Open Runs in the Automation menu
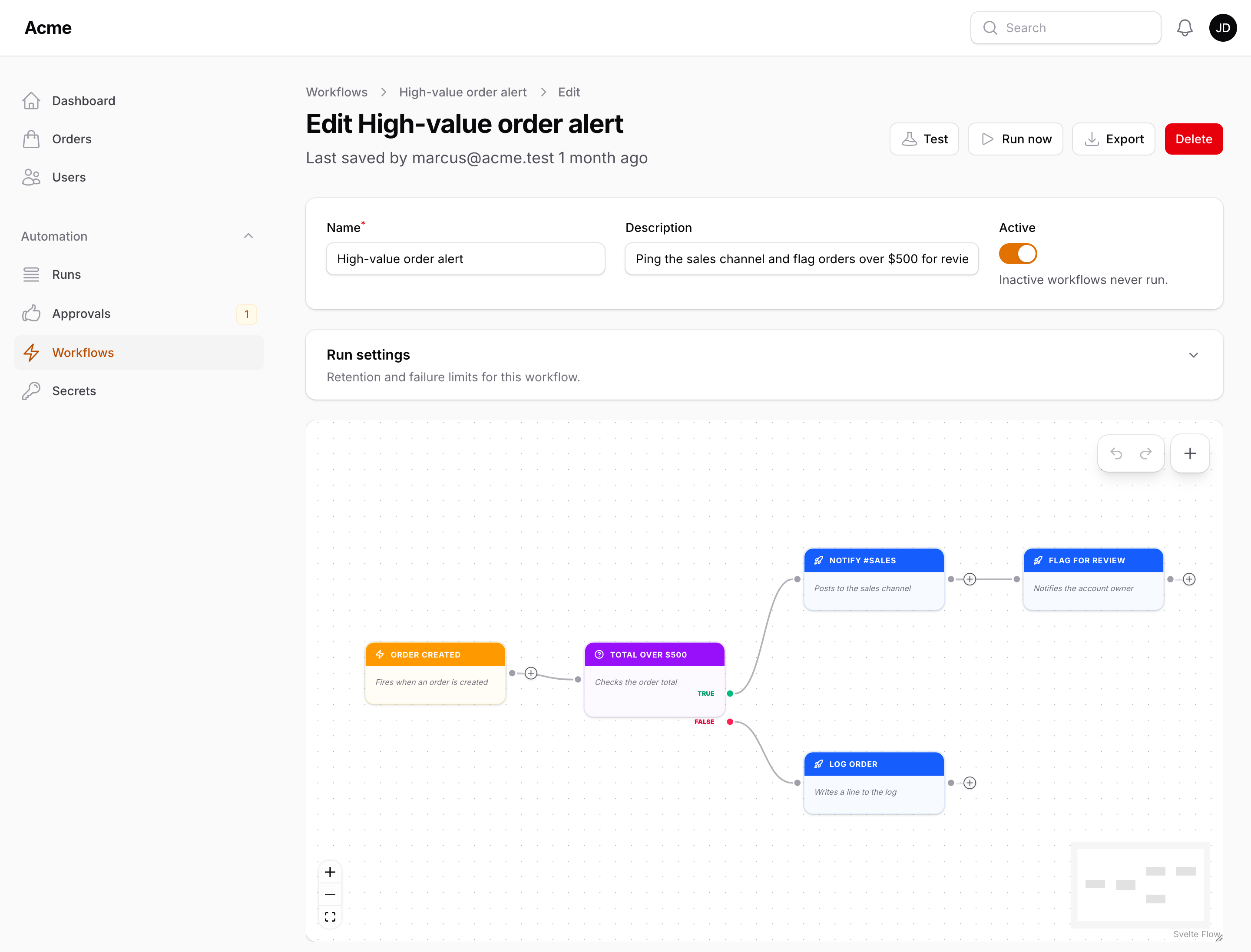The width and height of the screenshot is (1251, 952). click(139, 275)
